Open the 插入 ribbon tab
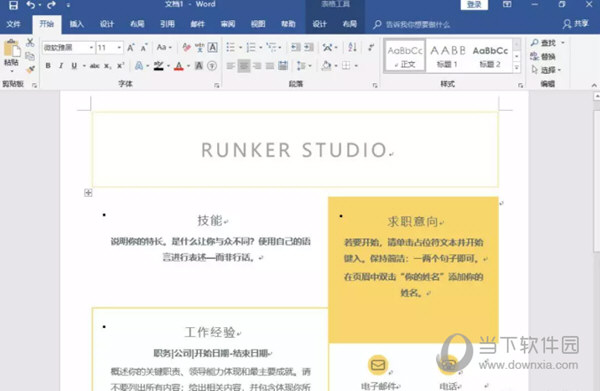 76,24
